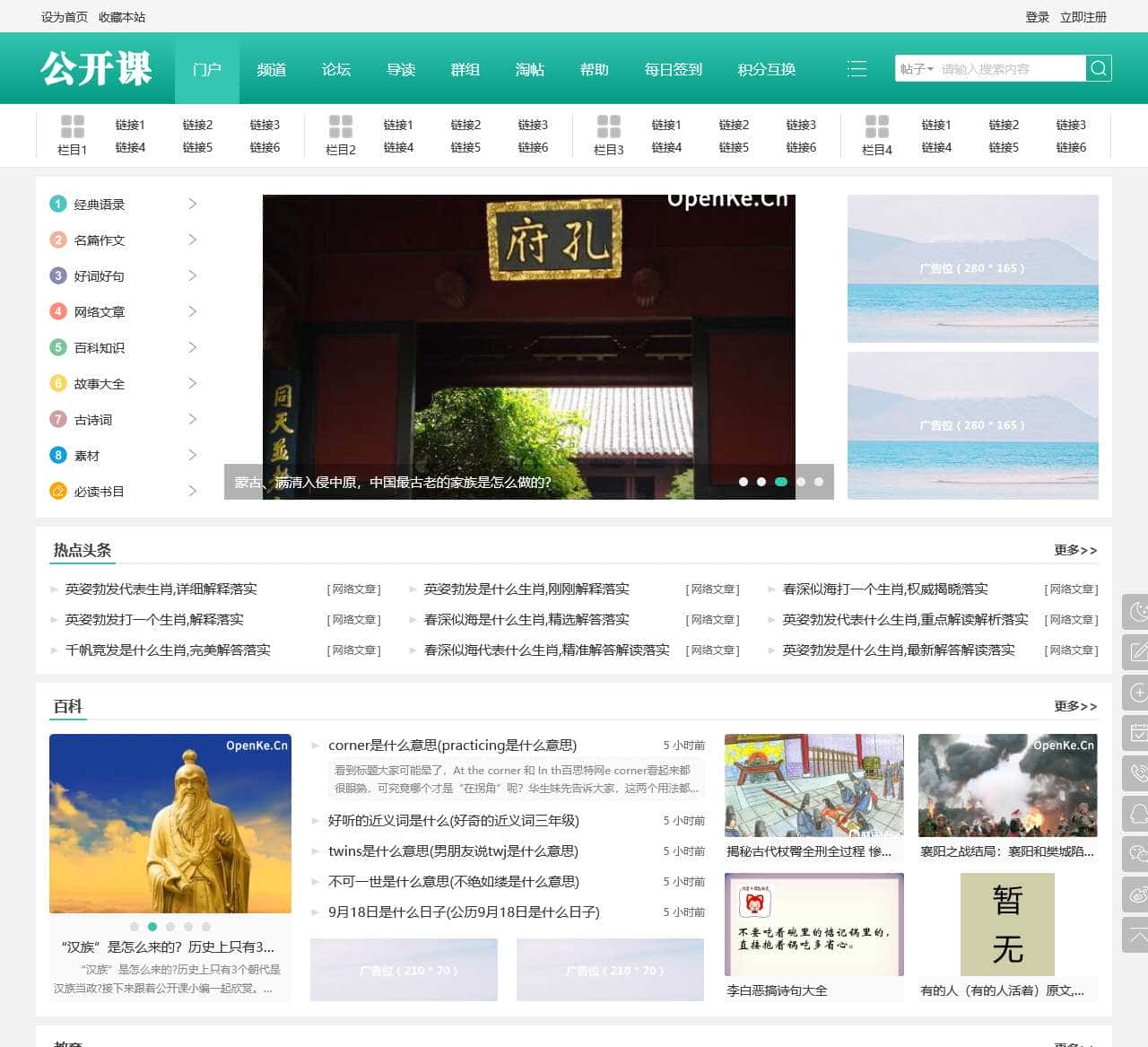Click the back-to-top arrow icon
This screenshot has width=1148, height=1047.
pyautogui.click(x=1134, y=933)
